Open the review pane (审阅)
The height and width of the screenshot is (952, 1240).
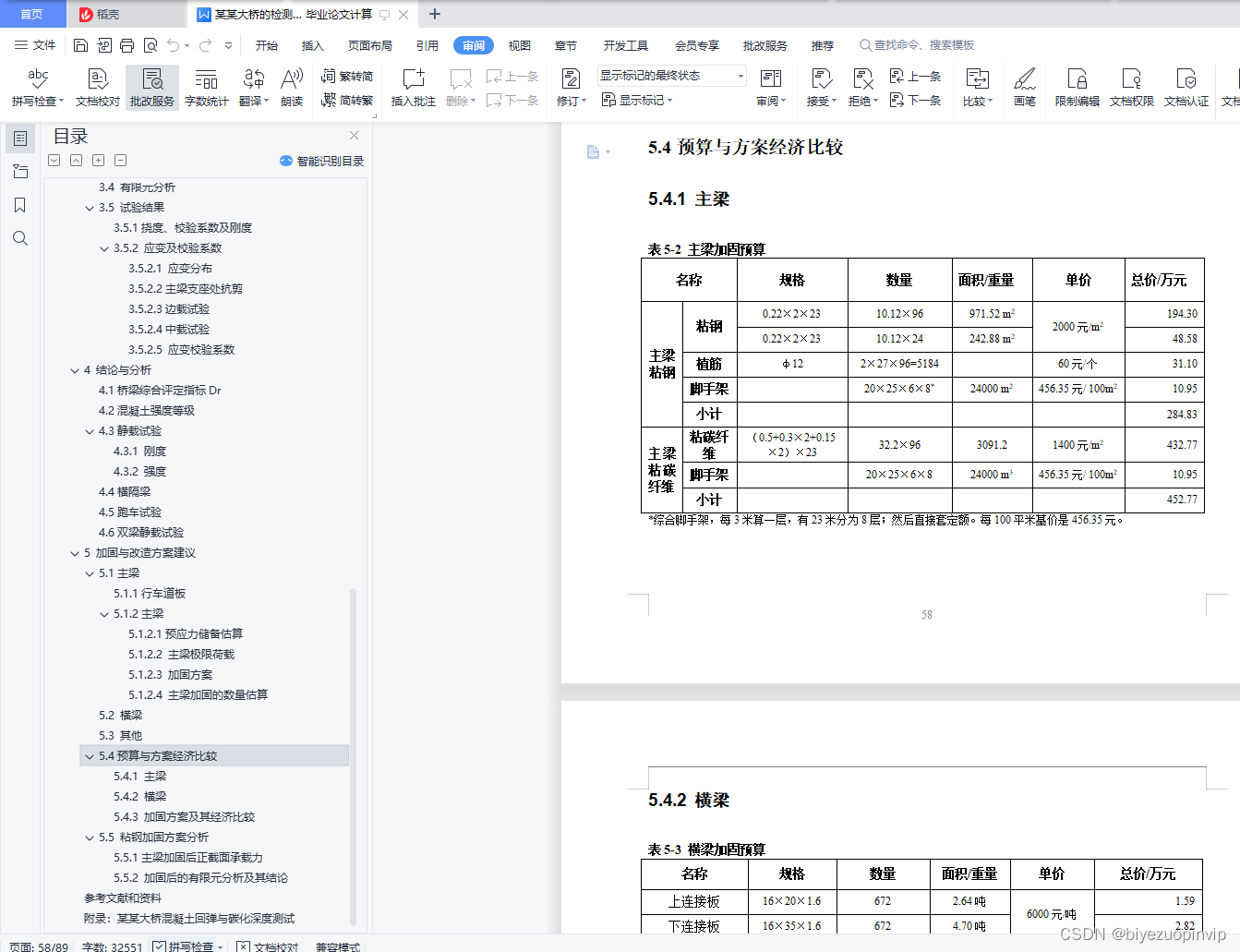[x=771, y=88]
